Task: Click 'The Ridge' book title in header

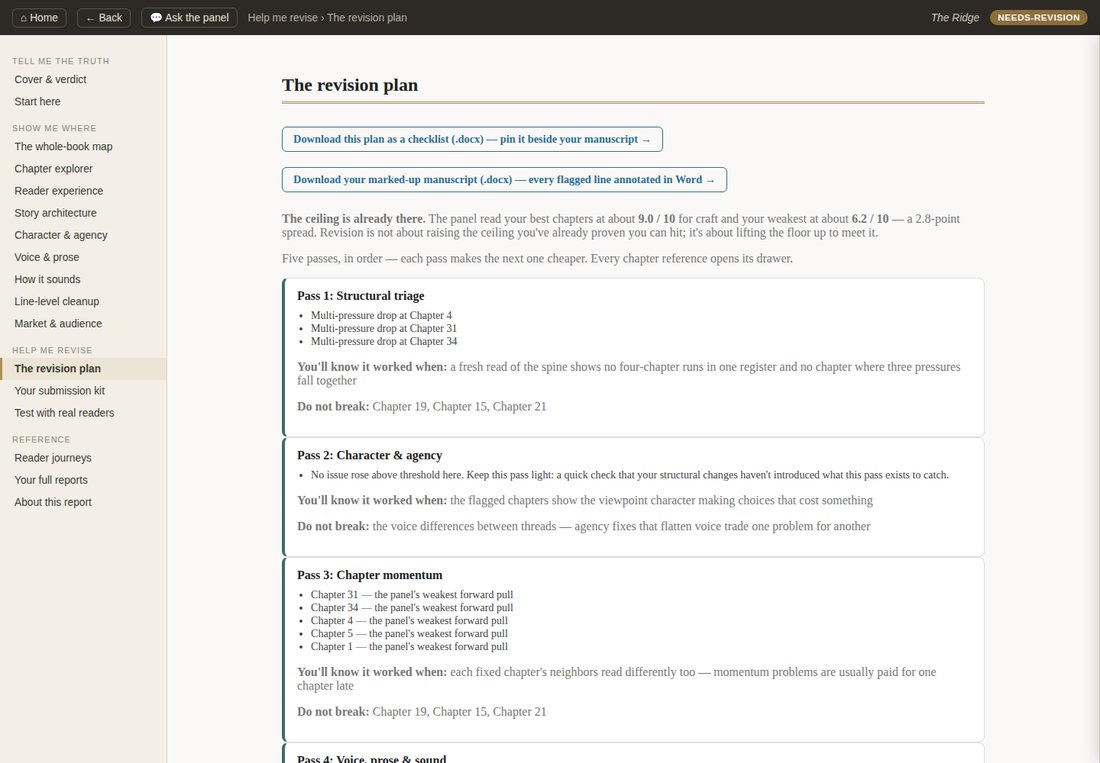Action: click(955, 18)
